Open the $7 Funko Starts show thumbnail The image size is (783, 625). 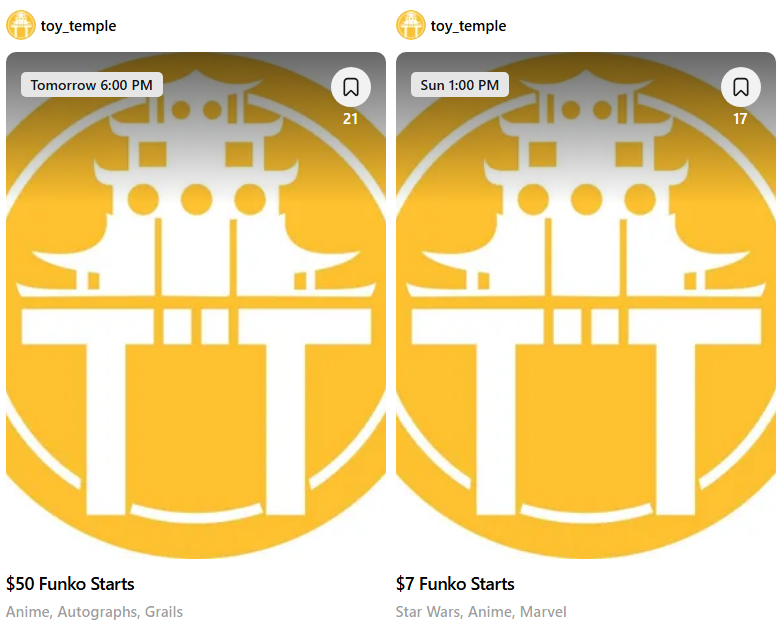(586, 305)
